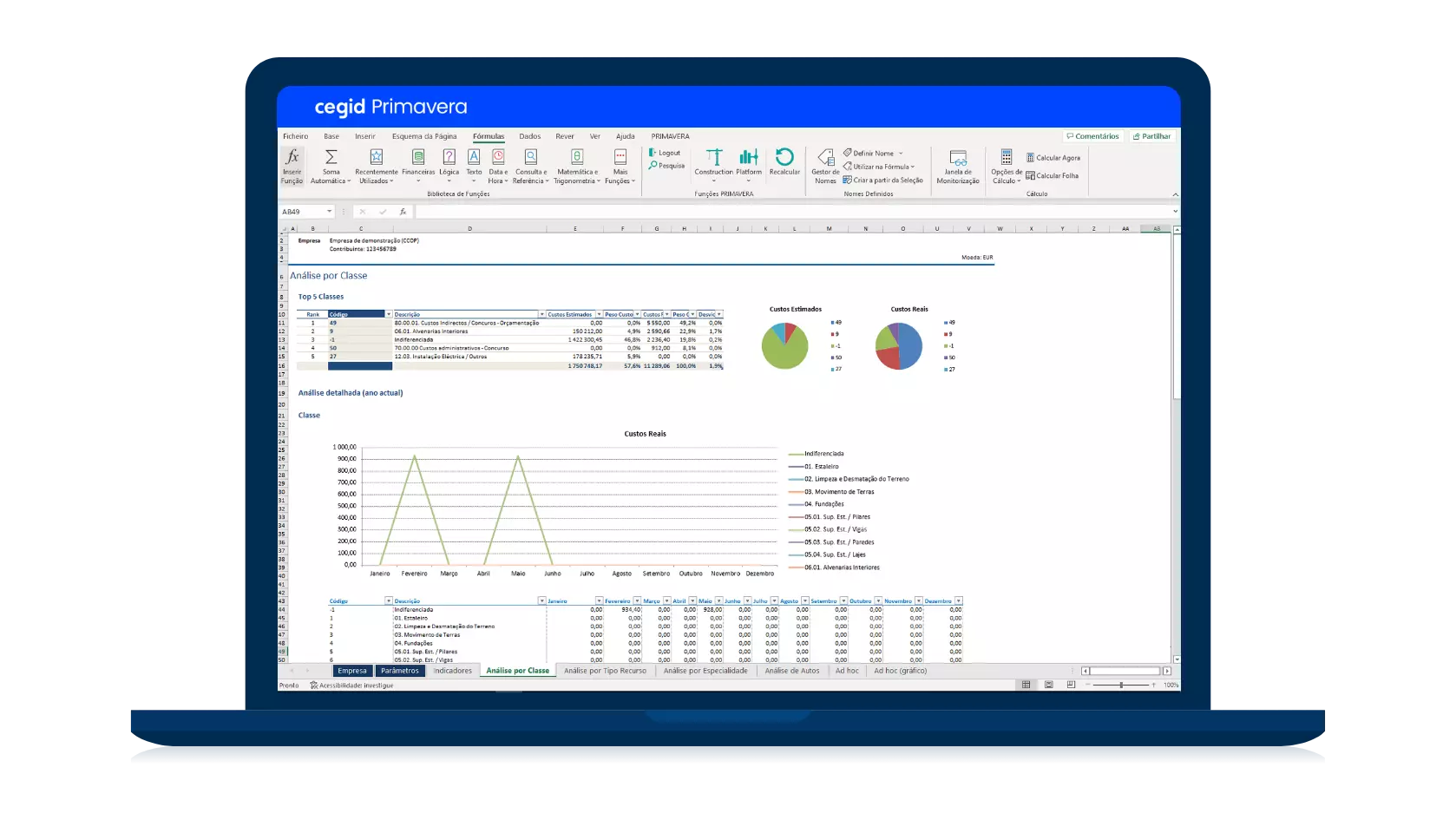Screen dimensions: 1456x833
Task: Select Normal view button in status bar
Action: point(1026,685)
